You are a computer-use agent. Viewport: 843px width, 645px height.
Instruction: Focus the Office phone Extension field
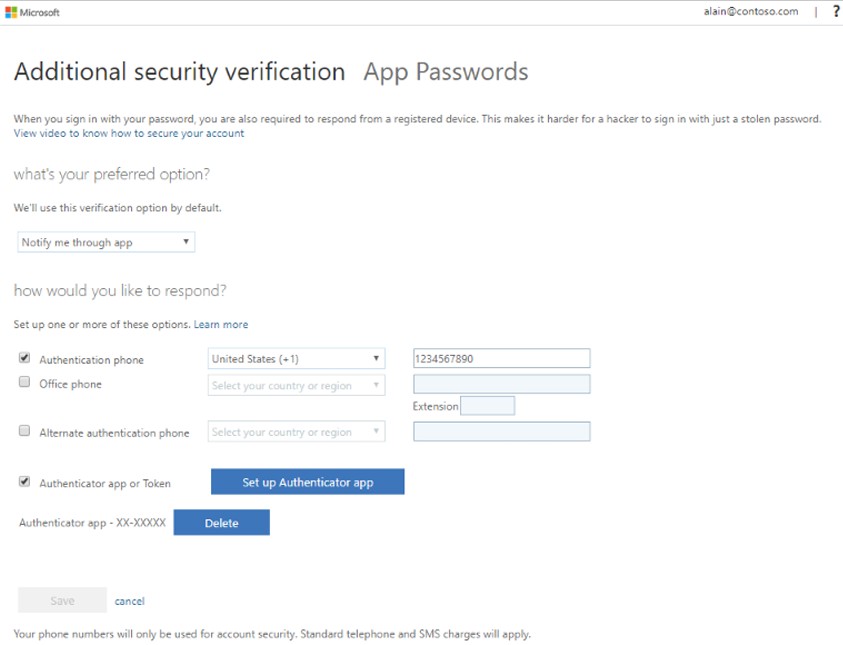pos(488,406)
